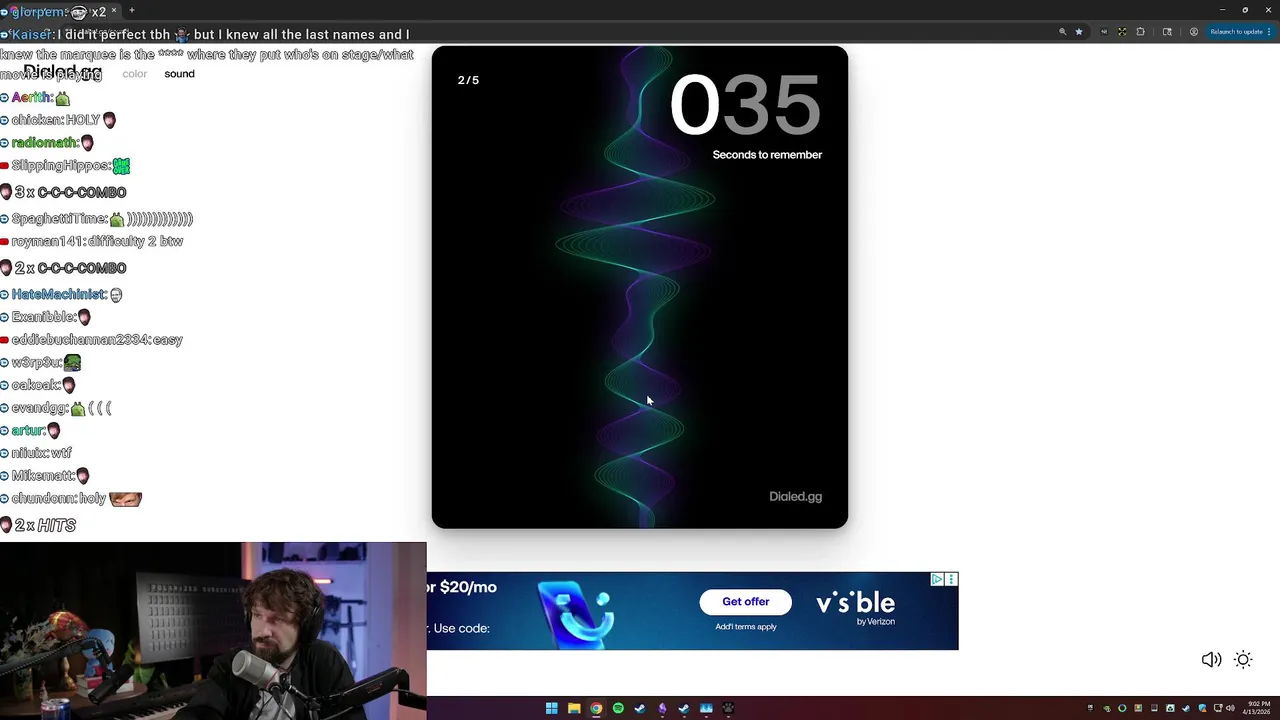1280x720 pixels.
Task: Open the system tray volume icon
Action: coord(1232,708)
